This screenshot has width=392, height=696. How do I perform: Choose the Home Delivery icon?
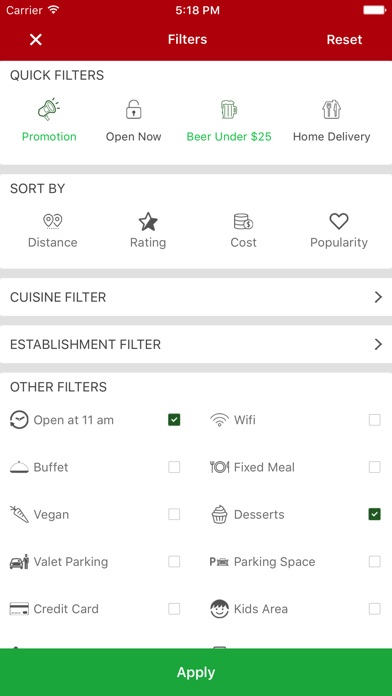[x=331, y=109]
